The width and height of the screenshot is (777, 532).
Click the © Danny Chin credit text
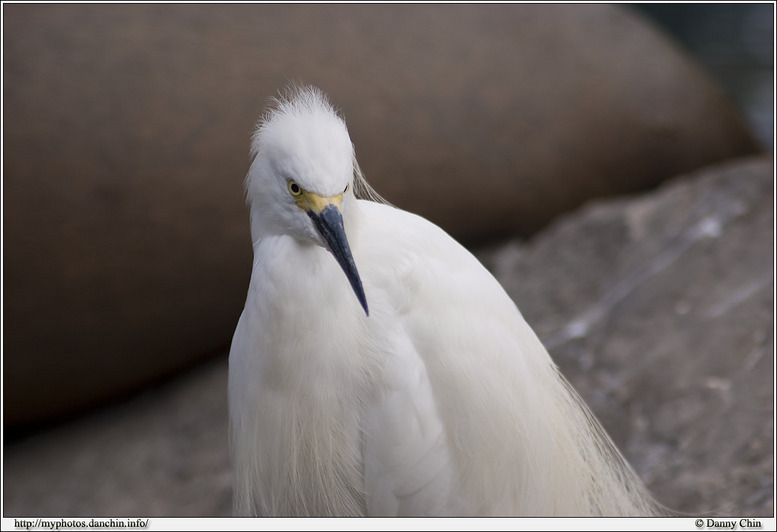click(728, 524)
